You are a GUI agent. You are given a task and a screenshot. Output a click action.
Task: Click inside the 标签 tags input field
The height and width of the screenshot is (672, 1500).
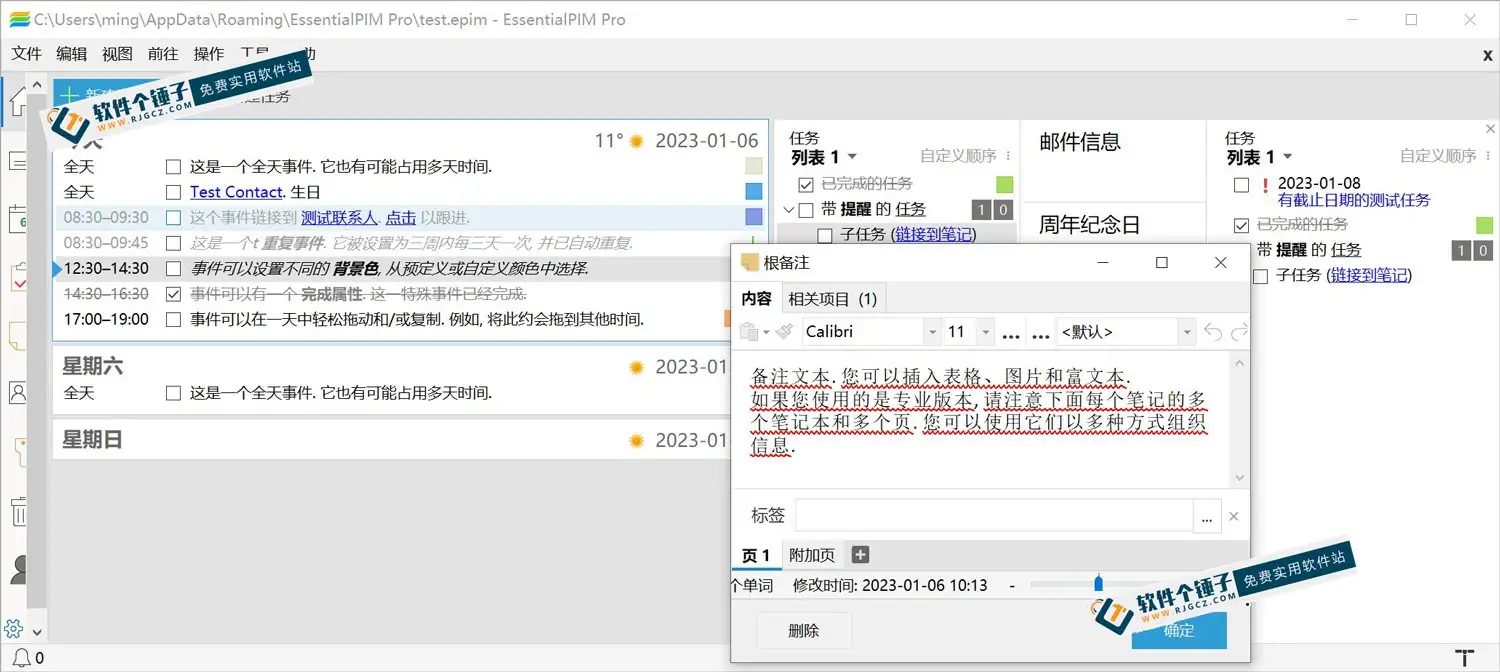pos(994,516)
